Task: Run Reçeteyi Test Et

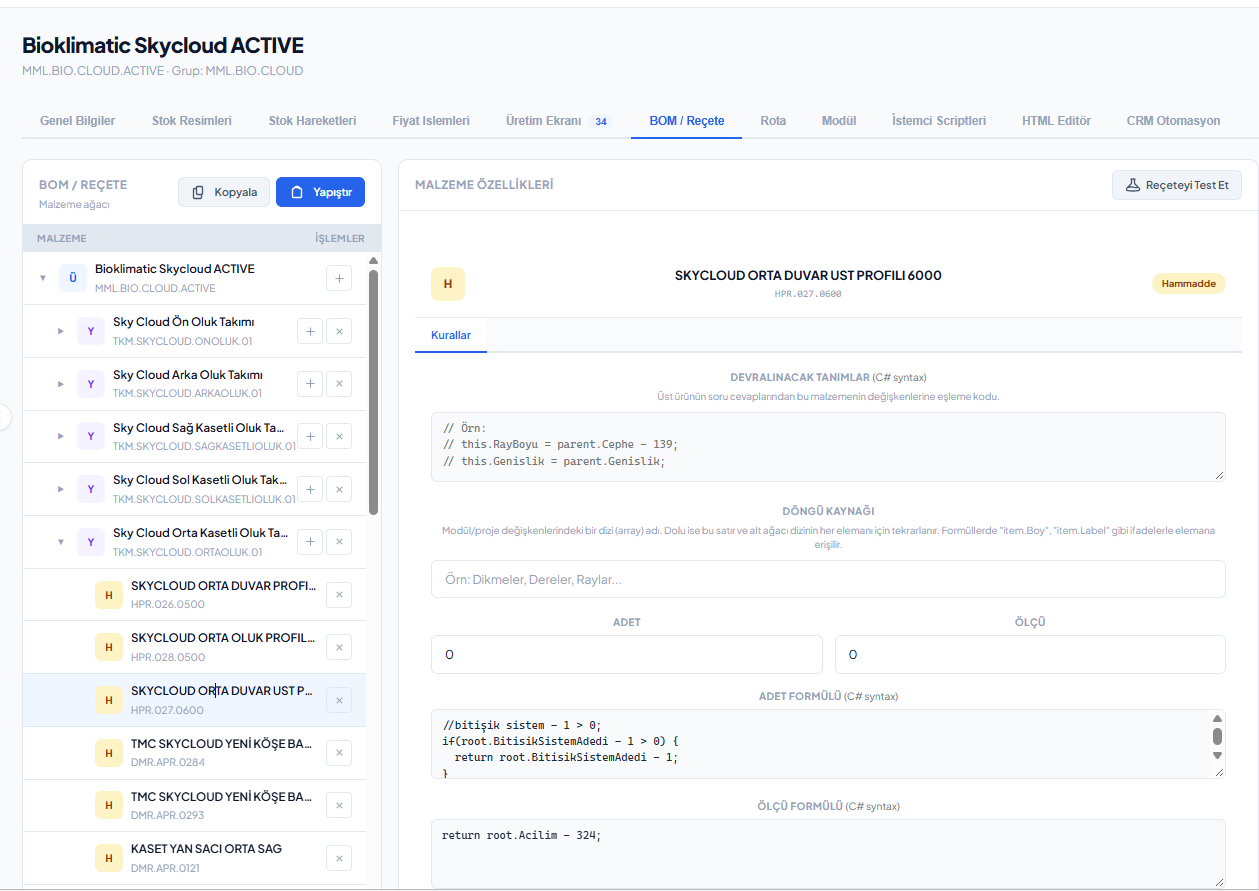Action: pos(1177,185)
